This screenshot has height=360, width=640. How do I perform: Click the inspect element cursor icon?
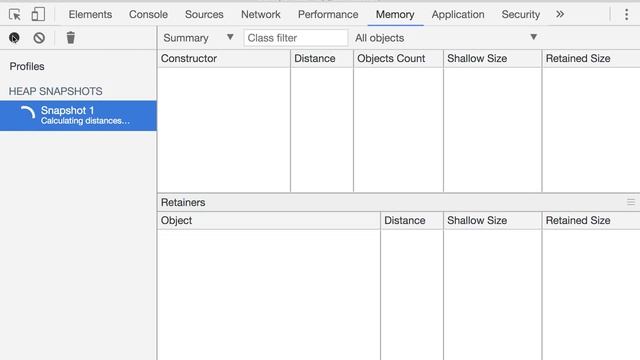pos(15,15)
